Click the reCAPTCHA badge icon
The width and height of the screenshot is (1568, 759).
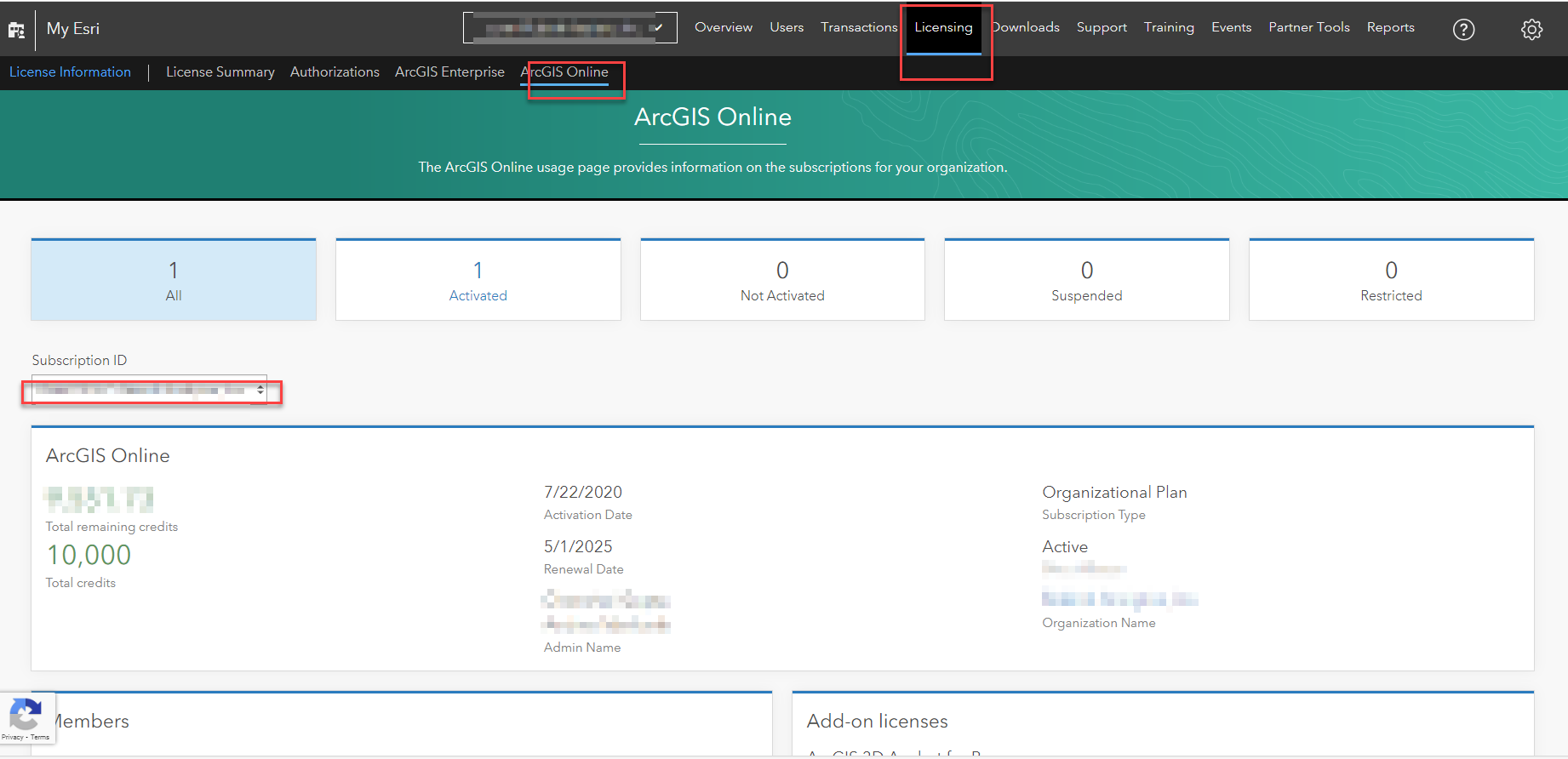pos(26,713)
